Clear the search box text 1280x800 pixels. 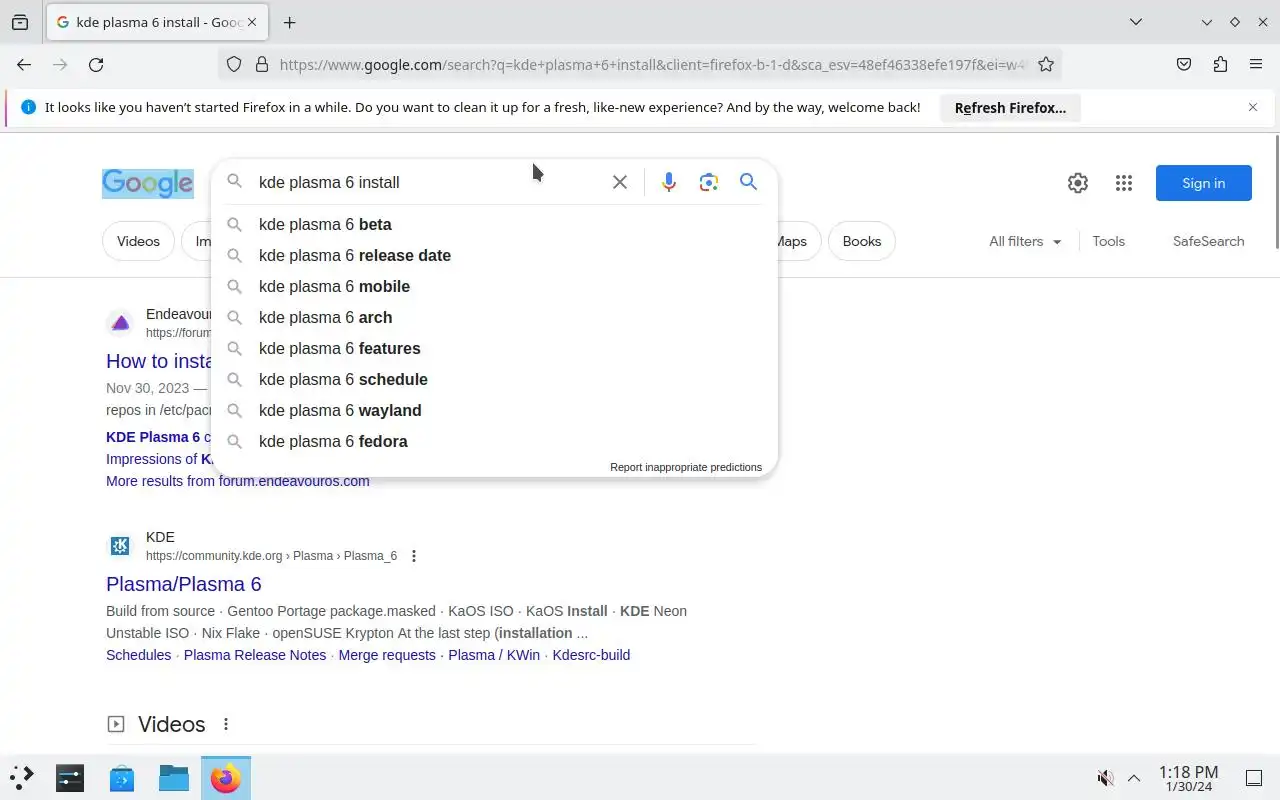pos(620,182)
